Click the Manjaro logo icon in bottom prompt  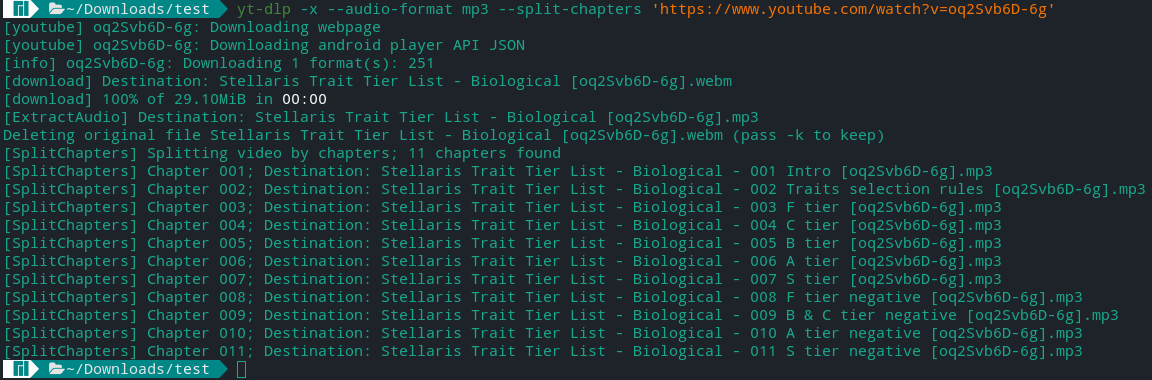coord(22,369)
